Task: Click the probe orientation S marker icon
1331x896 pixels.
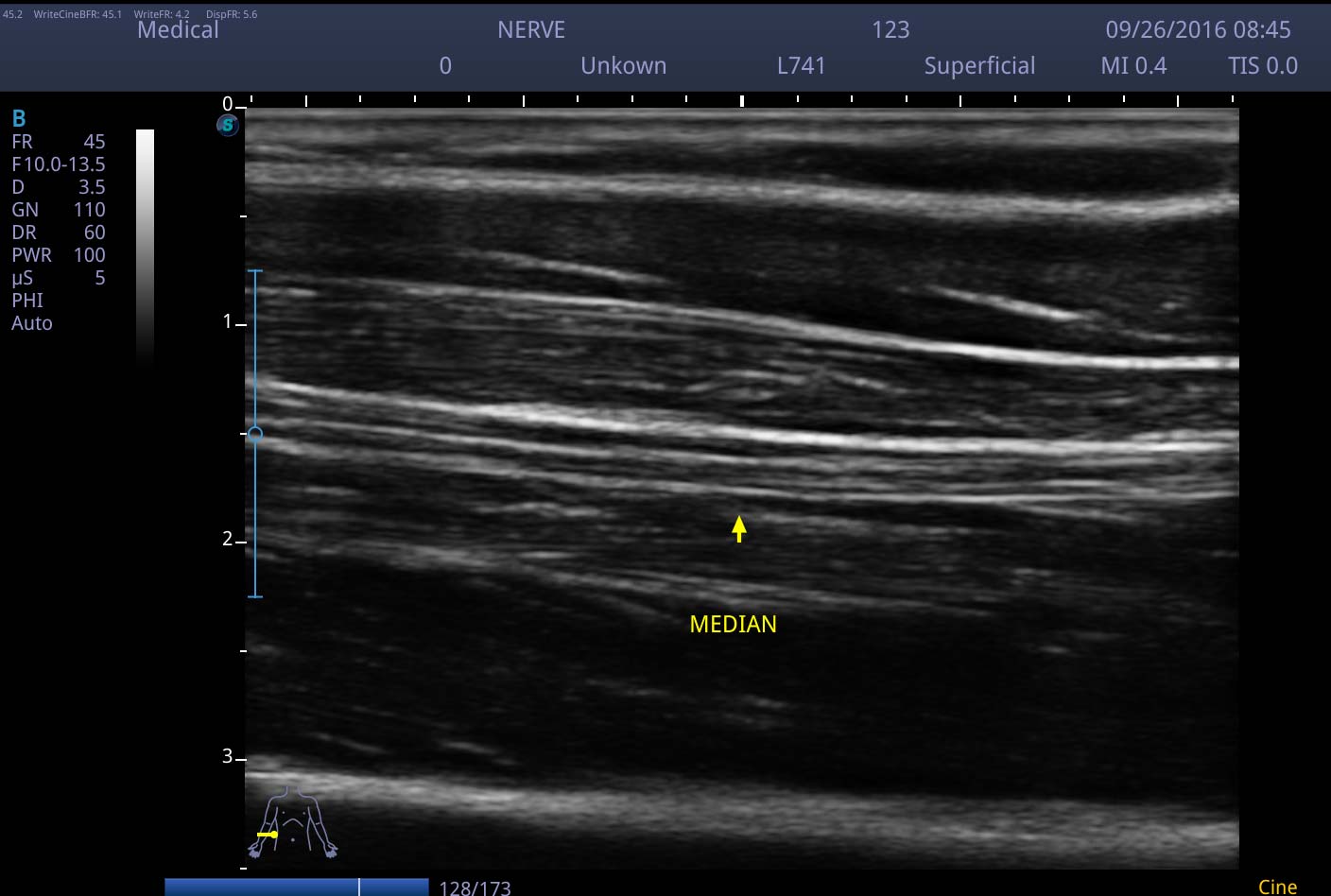Action: (228, 125)
